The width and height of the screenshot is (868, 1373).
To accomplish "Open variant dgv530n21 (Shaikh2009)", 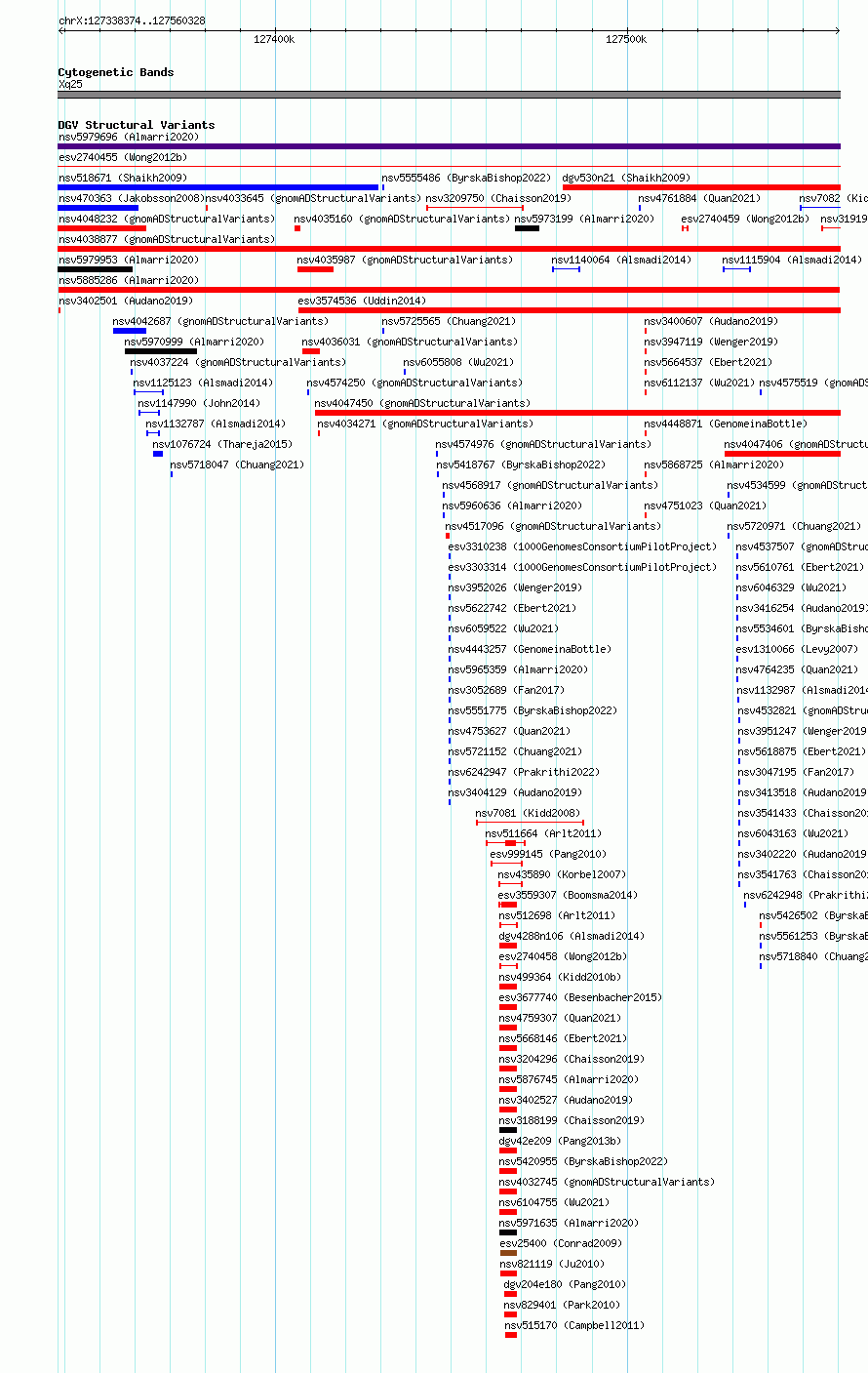I will 626,178.
